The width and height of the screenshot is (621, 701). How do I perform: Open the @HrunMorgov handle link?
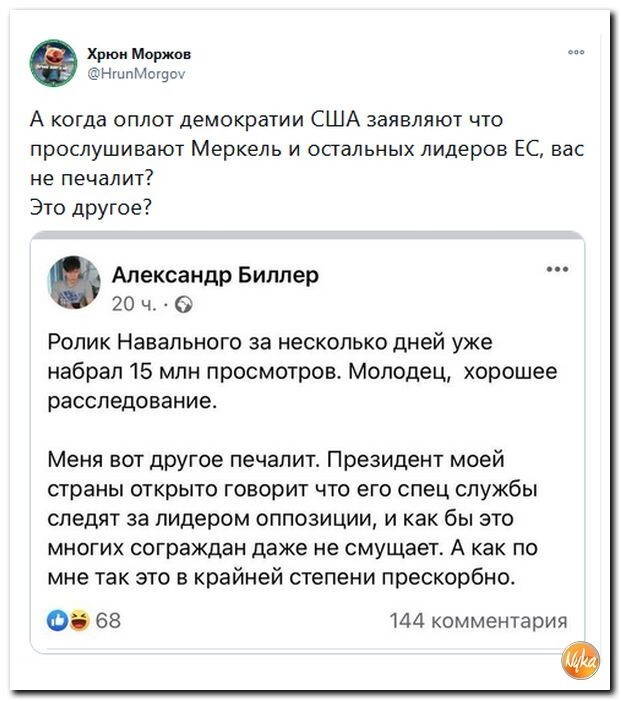pyautogui.click(x=136, y=74)
